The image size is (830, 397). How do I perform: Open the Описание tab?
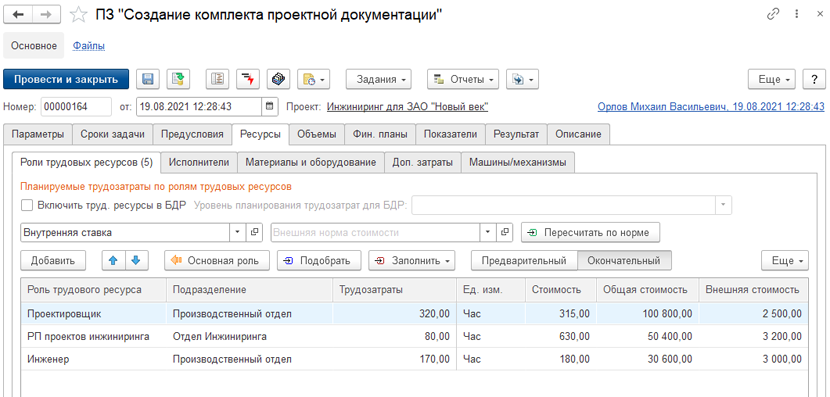pyautogui.click(x=578, y=134)
